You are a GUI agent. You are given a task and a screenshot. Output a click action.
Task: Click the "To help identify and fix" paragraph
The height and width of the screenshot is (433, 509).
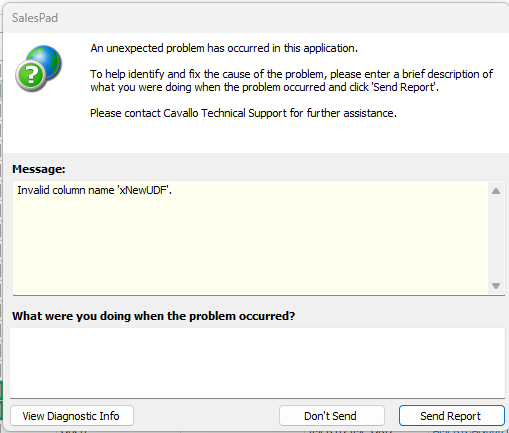[x=292, y=81]
